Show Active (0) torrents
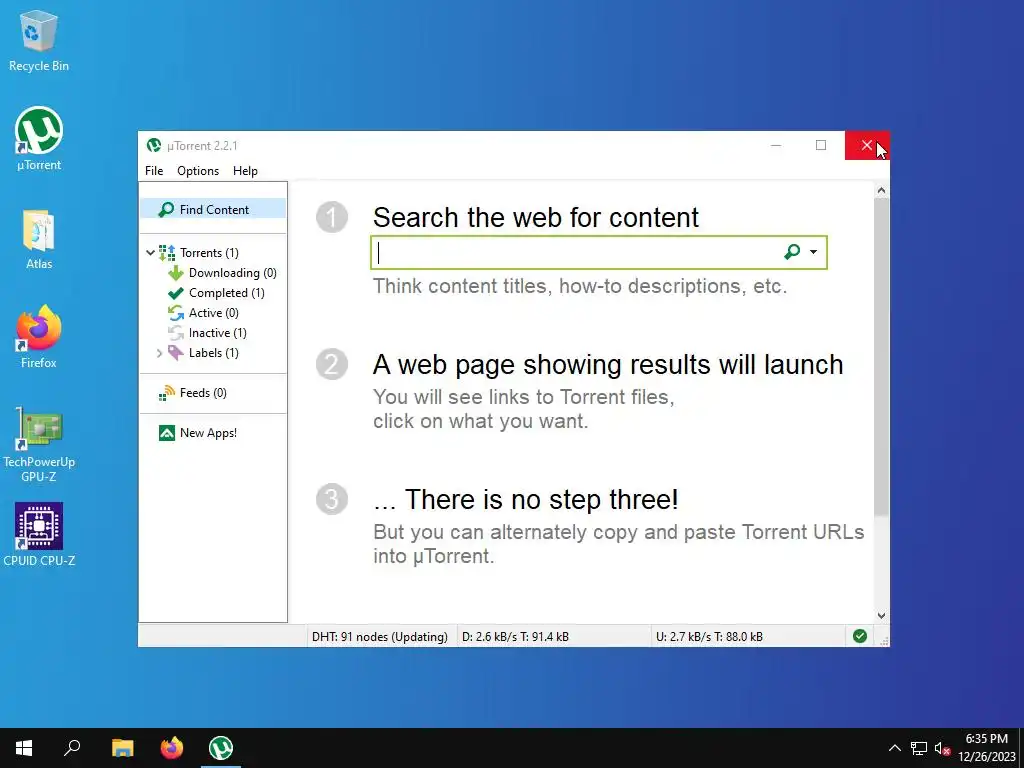The height and width of the screenshot is (768, 1024). tap(214, 313)
